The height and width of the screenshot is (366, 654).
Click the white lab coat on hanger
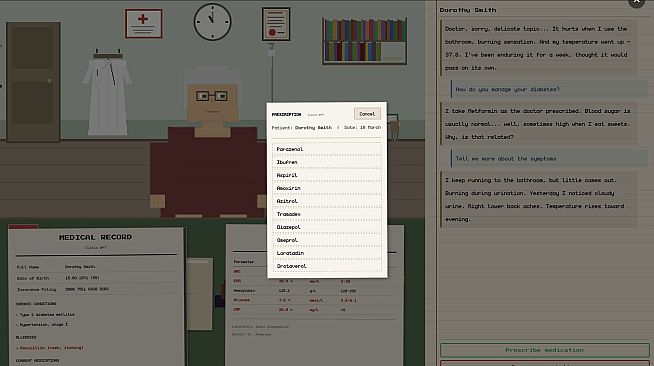click(x=107, y=93)
